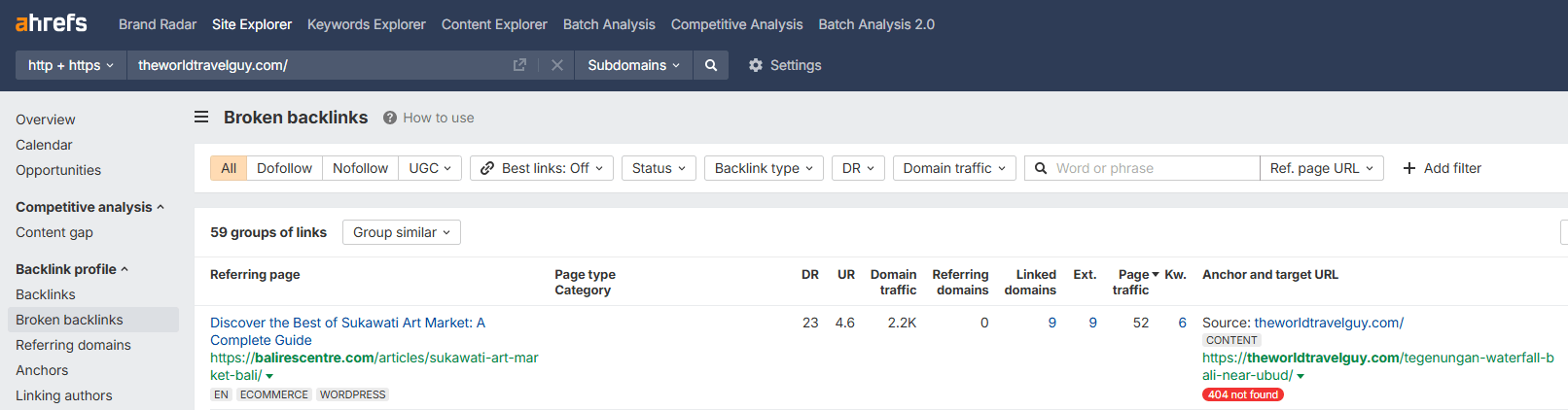Clear the URL with X icon
This screenshot has height=410, width=1568.
[557, 65]
